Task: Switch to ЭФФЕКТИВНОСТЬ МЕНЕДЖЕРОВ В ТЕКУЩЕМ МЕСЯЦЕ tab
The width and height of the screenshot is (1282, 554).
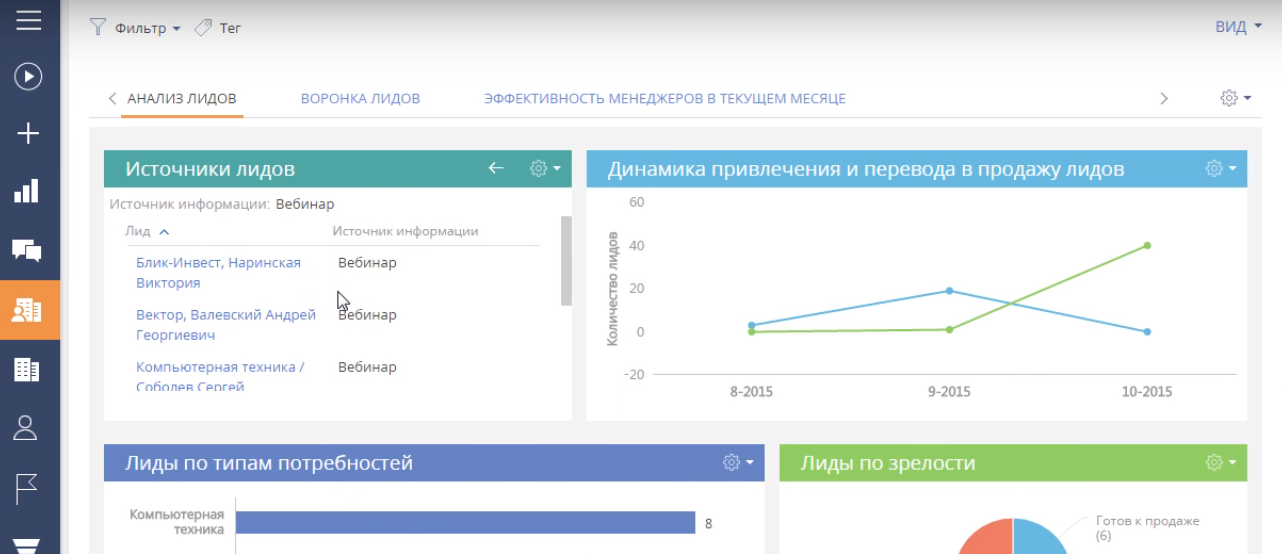Action: pos(665,98)
